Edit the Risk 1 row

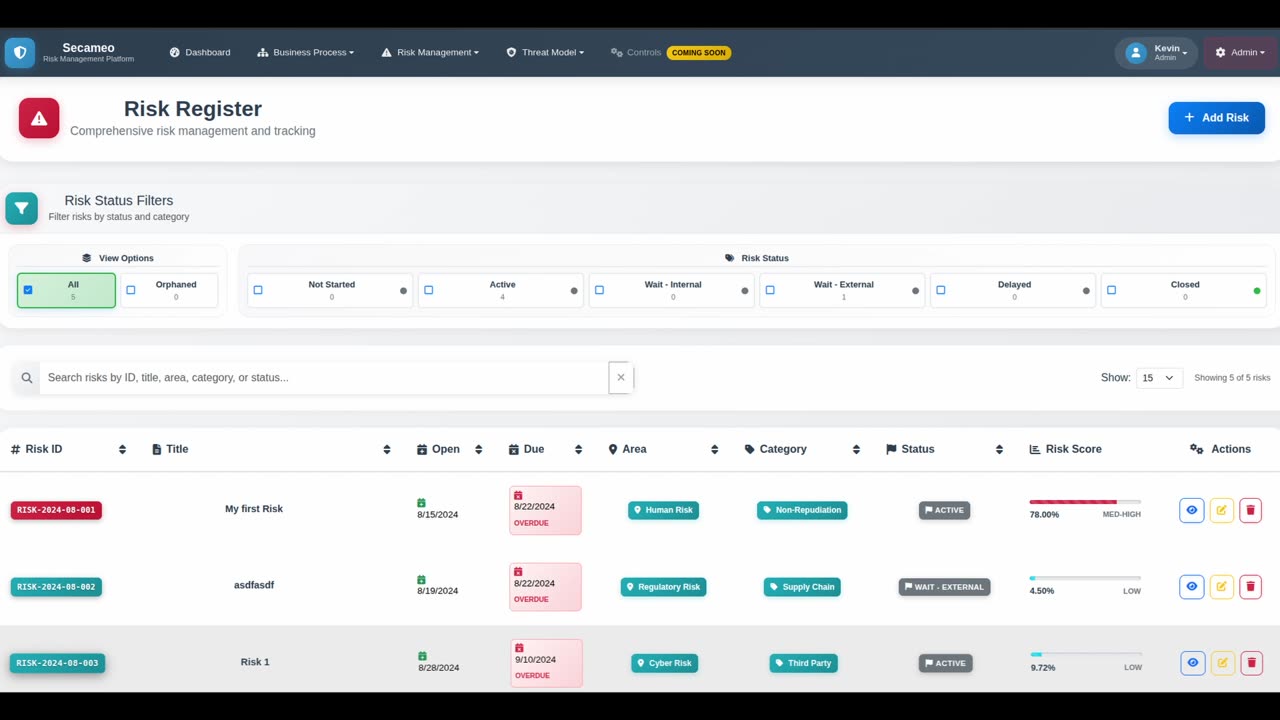point(1221,663)
